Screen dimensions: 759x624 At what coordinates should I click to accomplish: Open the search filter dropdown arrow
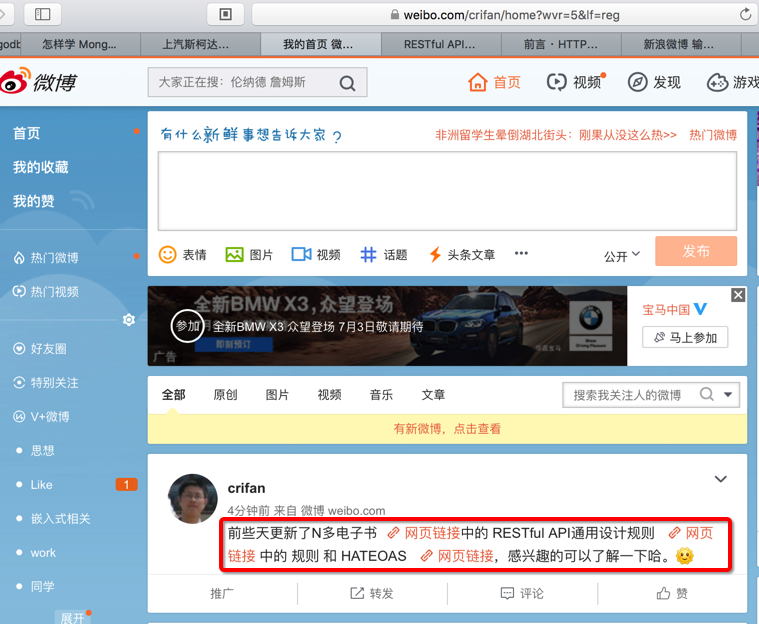[728, 395]
